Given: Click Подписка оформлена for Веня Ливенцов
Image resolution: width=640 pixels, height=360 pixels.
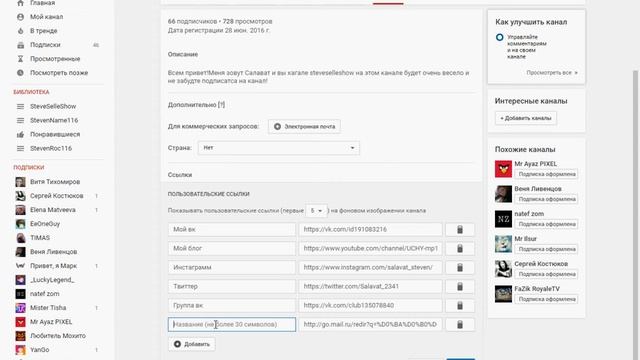Looking at the screenshot, I should [x=547, y=199].
